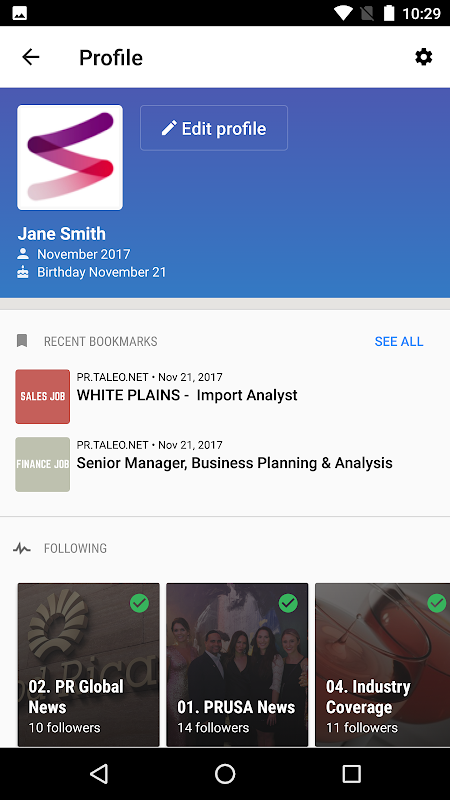Tap Android recent apps square button

tap(351, 773)
